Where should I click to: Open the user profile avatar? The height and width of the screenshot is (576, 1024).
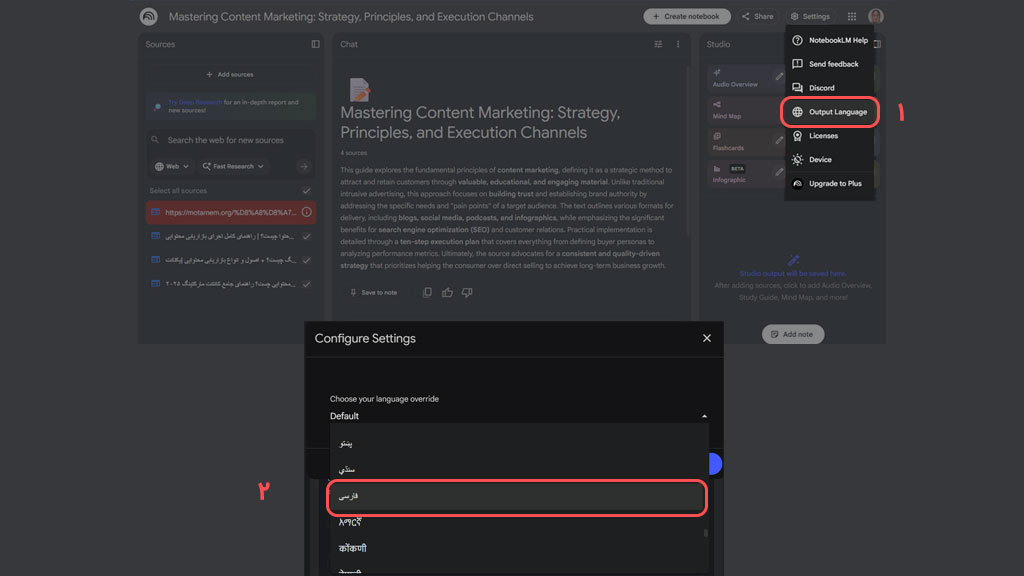(x=876, y=16)
